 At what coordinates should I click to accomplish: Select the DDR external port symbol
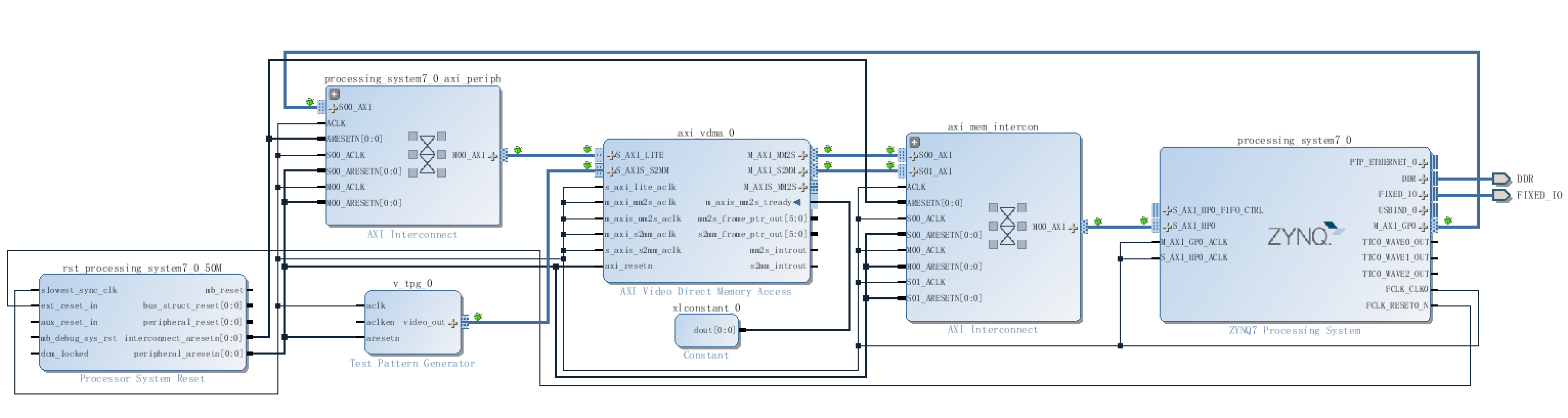coord(1501,180)
